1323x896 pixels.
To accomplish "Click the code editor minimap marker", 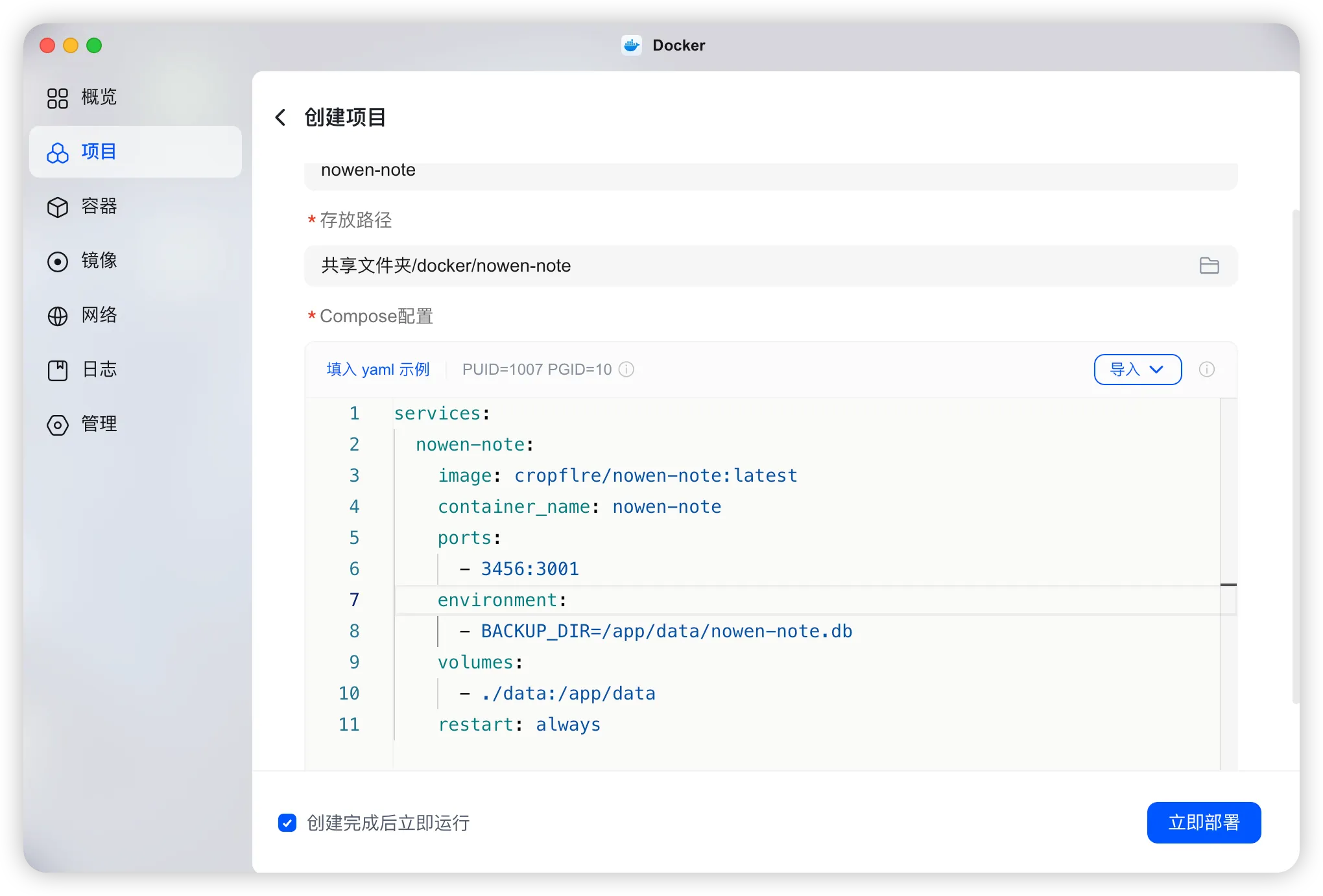I will (x=1228, y=585).
